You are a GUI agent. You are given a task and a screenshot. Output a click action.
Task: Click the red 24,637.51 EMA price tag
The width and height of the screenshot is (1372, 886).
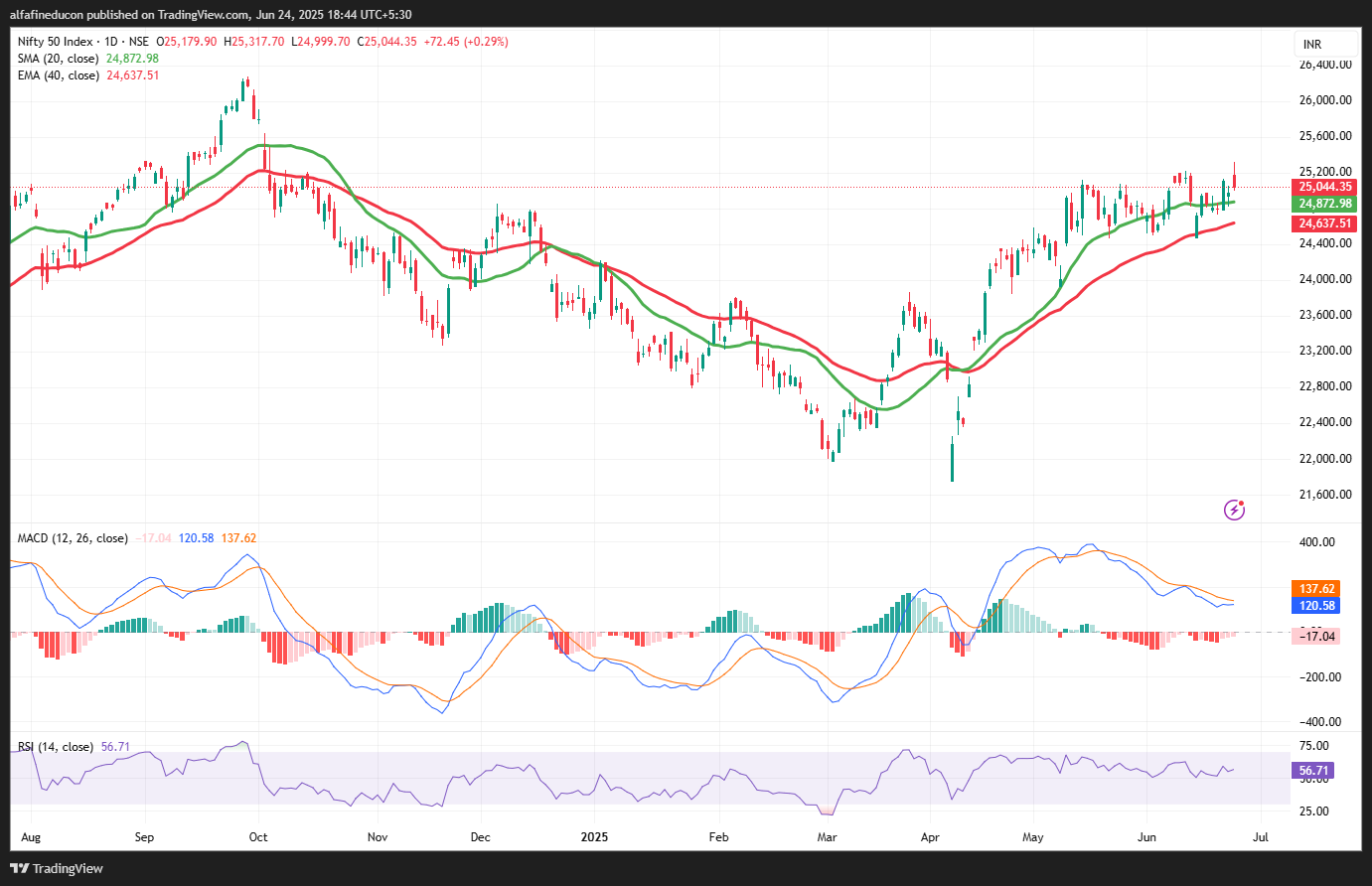click(x=1325, y=223)
